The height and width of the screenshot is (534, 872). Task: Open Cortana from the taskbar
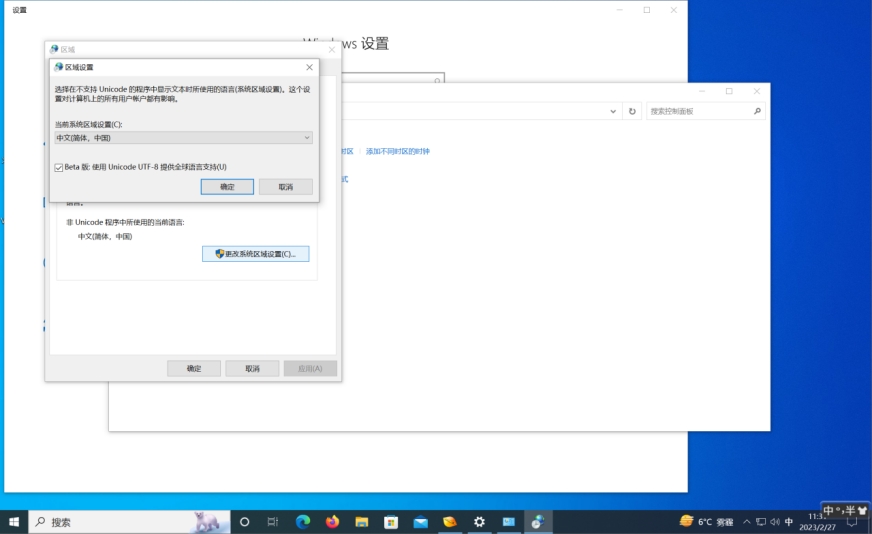click(x=244, y=522)
